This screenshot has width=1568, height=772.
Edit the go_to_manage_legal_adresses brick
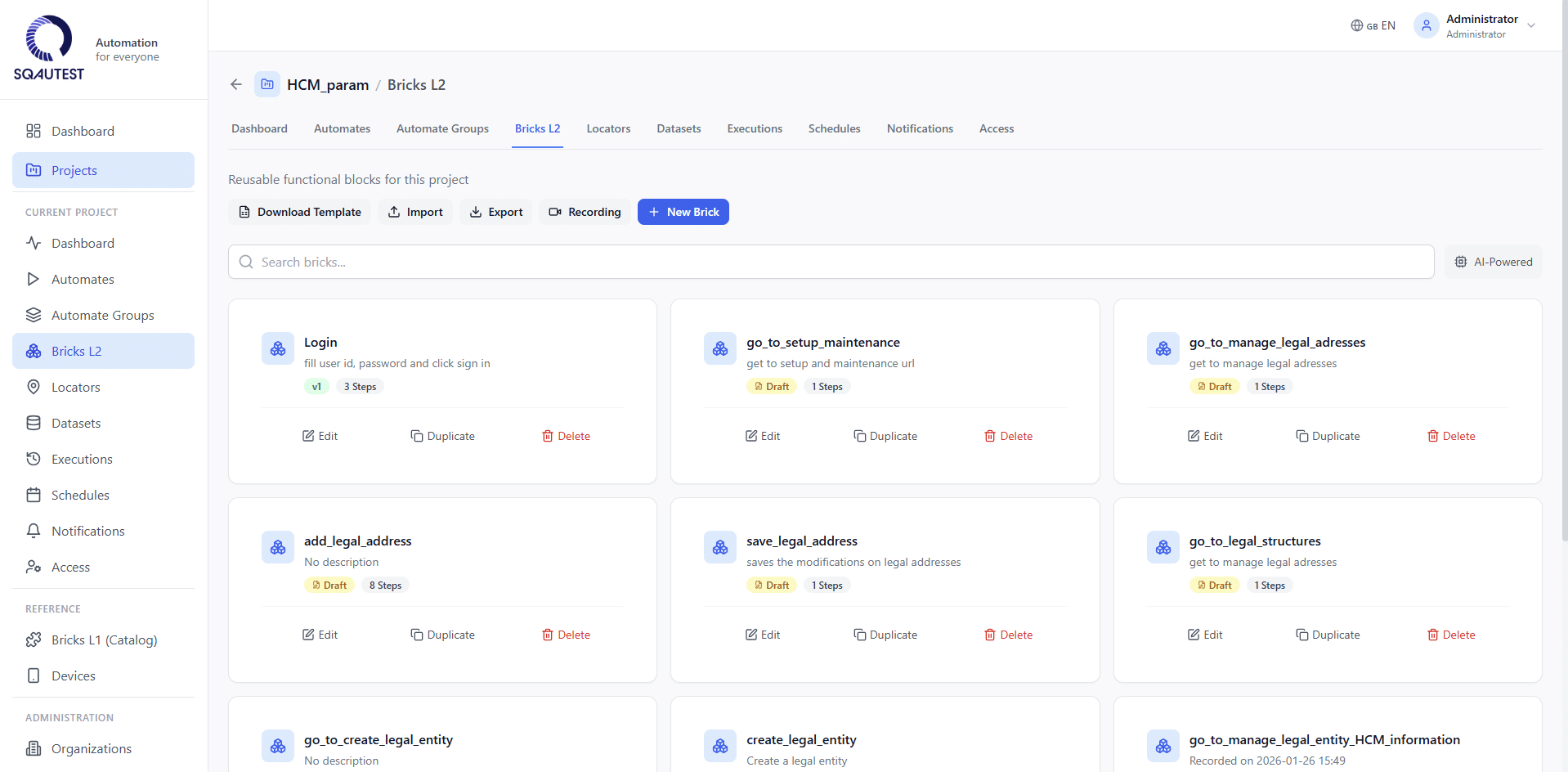[1205, 436]
